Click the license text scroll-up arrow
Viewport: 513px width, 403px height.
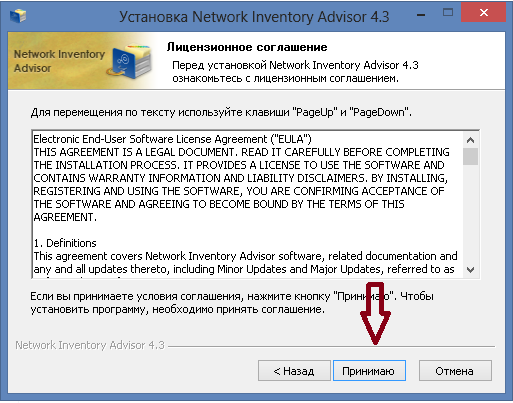tap(470, 140)
